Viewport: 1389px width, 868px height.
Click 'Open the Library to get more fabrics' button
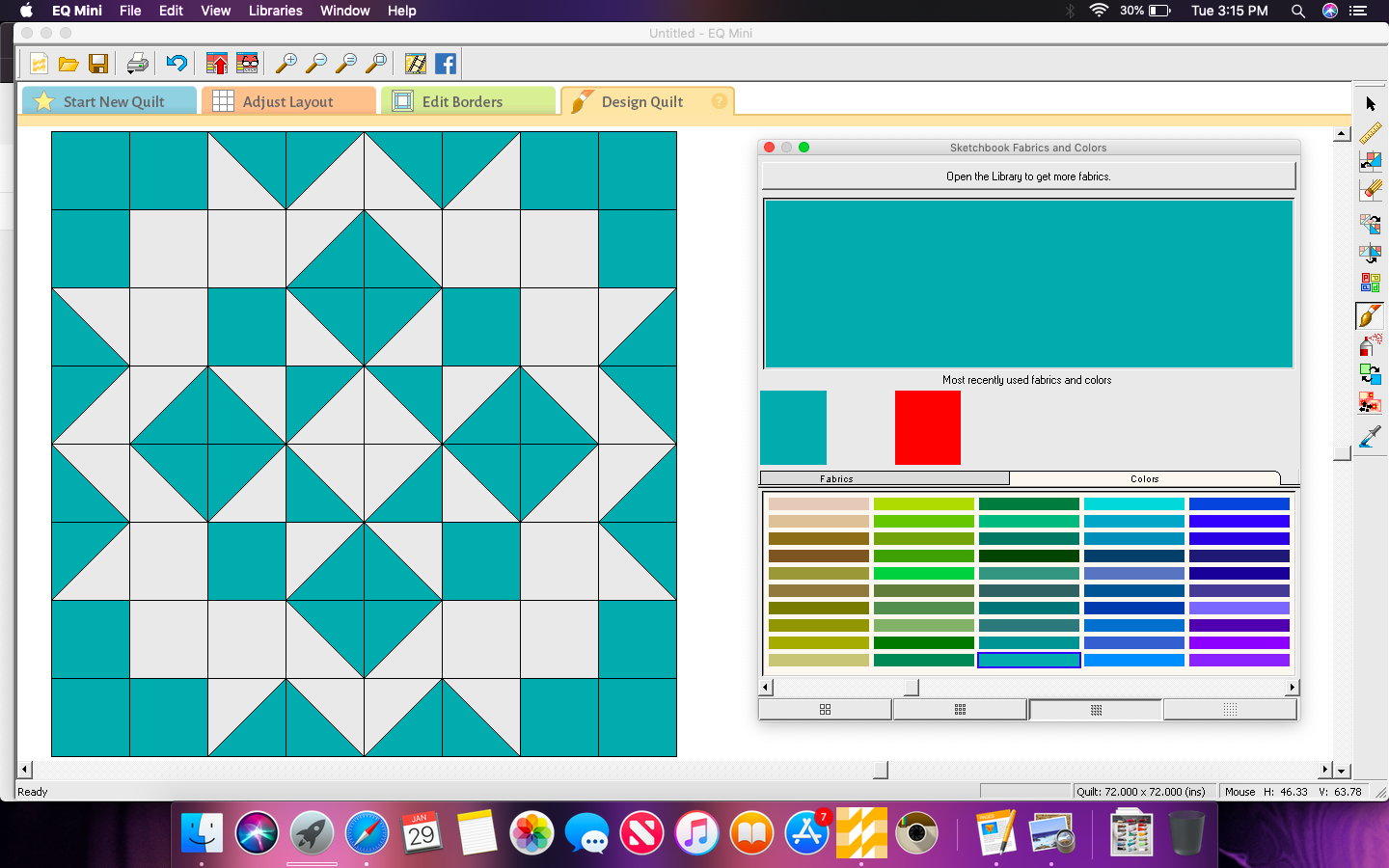point(1028,176)
